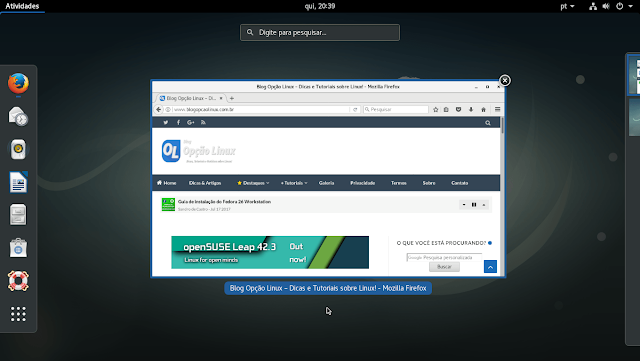Click the Firefox page vertical scrollbar
The image size is (640, 361).
[502, 196]
